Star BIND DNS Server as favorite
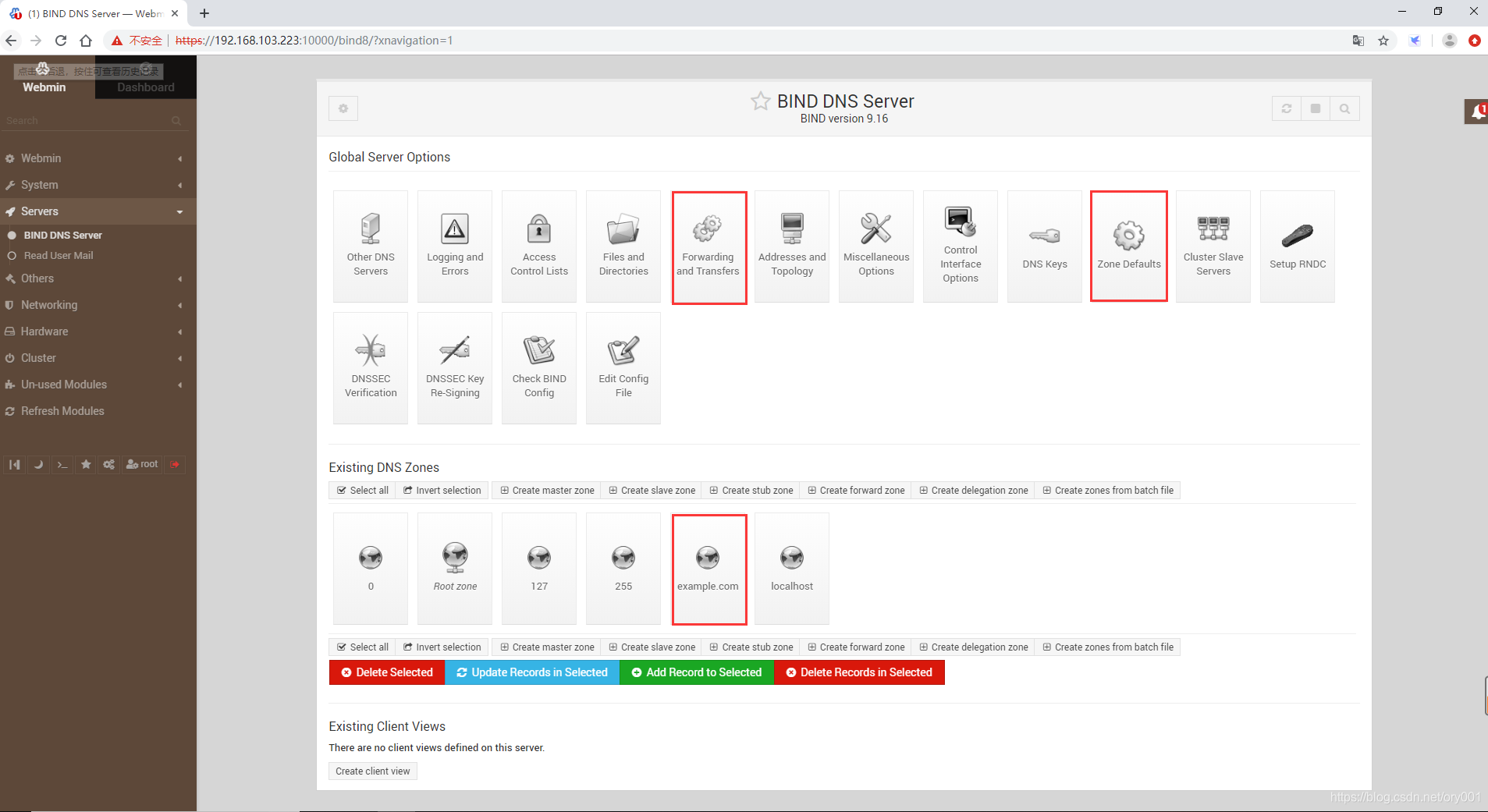Image resolution: width=1488 pixels, height=812 pixels. (x=760, y=101)
